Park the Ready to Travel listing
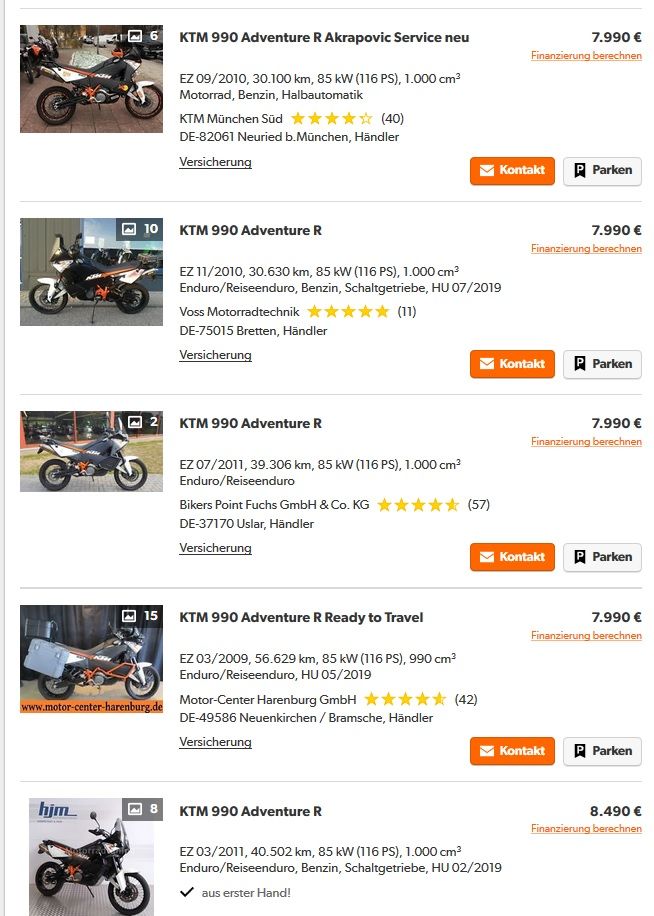 pos(602,751)
